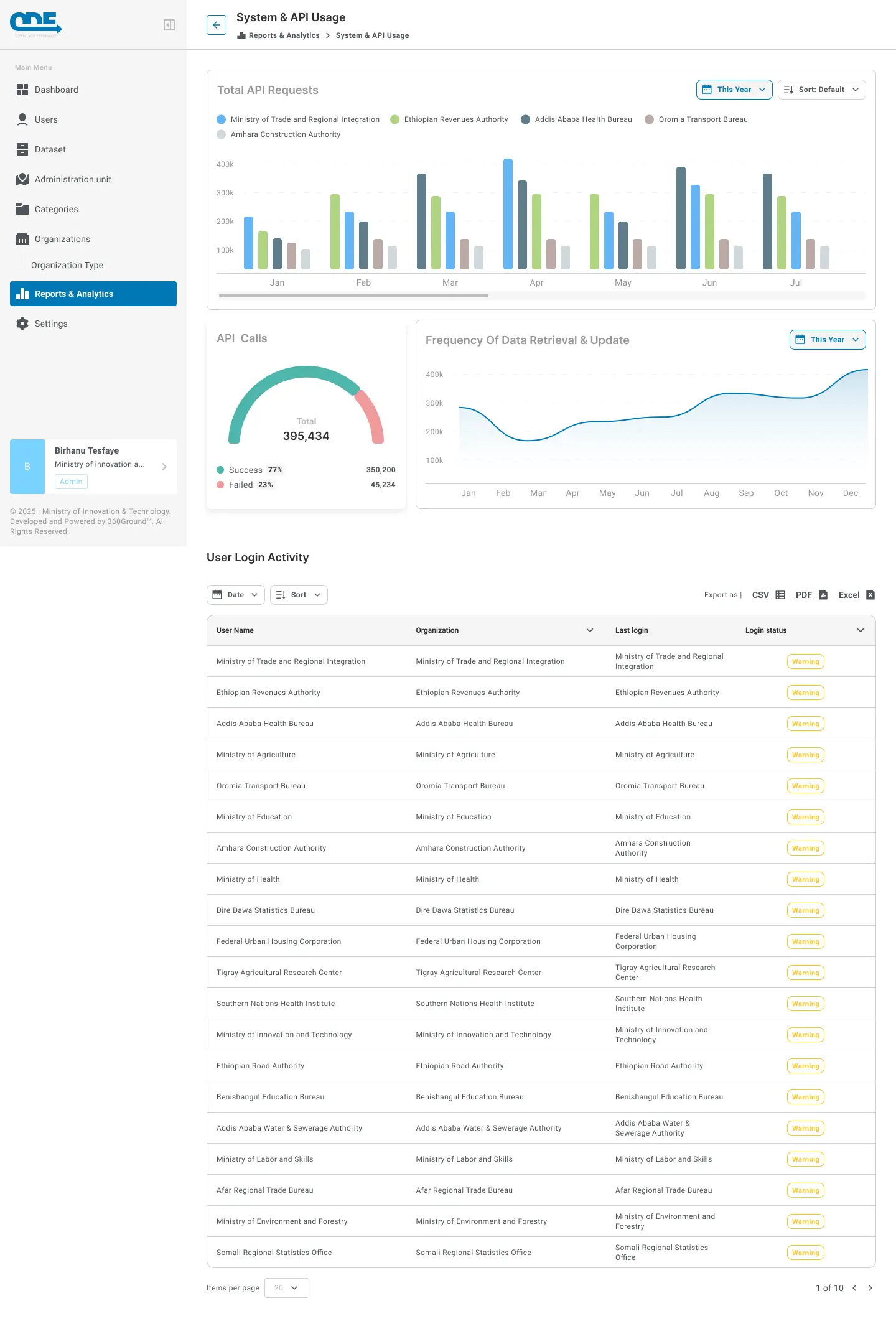
Task: Toggle Ministry of Trade legend series
Action: [298, 119]
